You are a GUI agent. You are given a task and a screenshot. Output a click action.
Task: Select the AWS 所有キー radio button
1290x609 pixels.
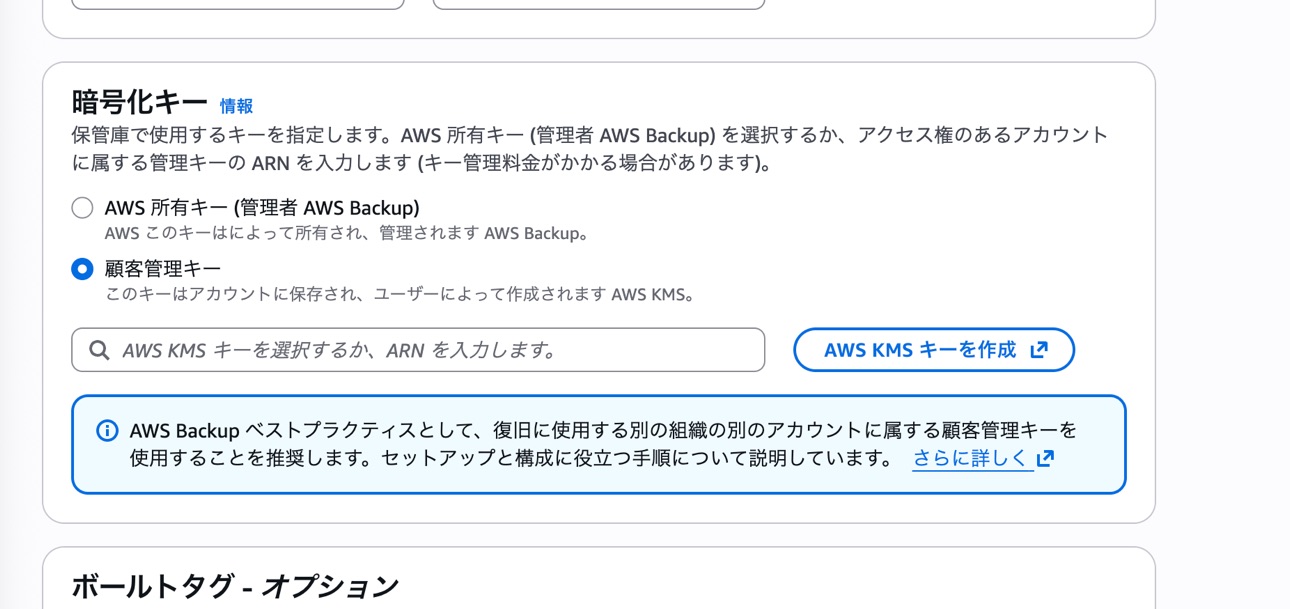coord(82,208)
